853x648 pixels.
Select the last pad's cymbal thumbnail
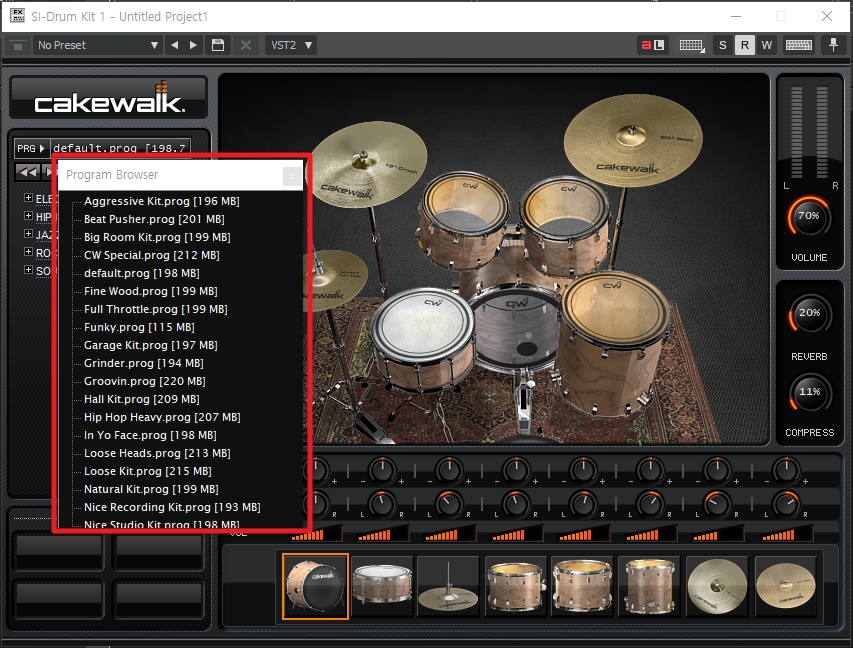point(785,586)
